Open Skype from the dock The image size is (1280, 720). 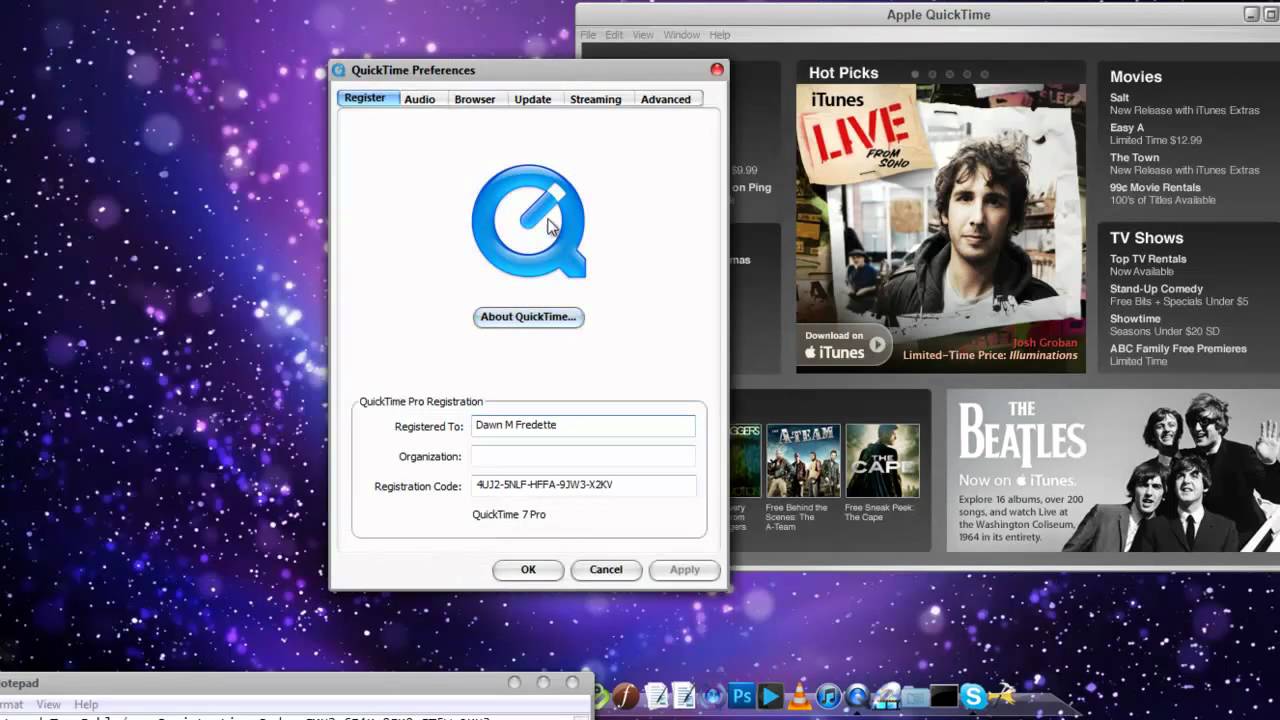pos(973,696)
